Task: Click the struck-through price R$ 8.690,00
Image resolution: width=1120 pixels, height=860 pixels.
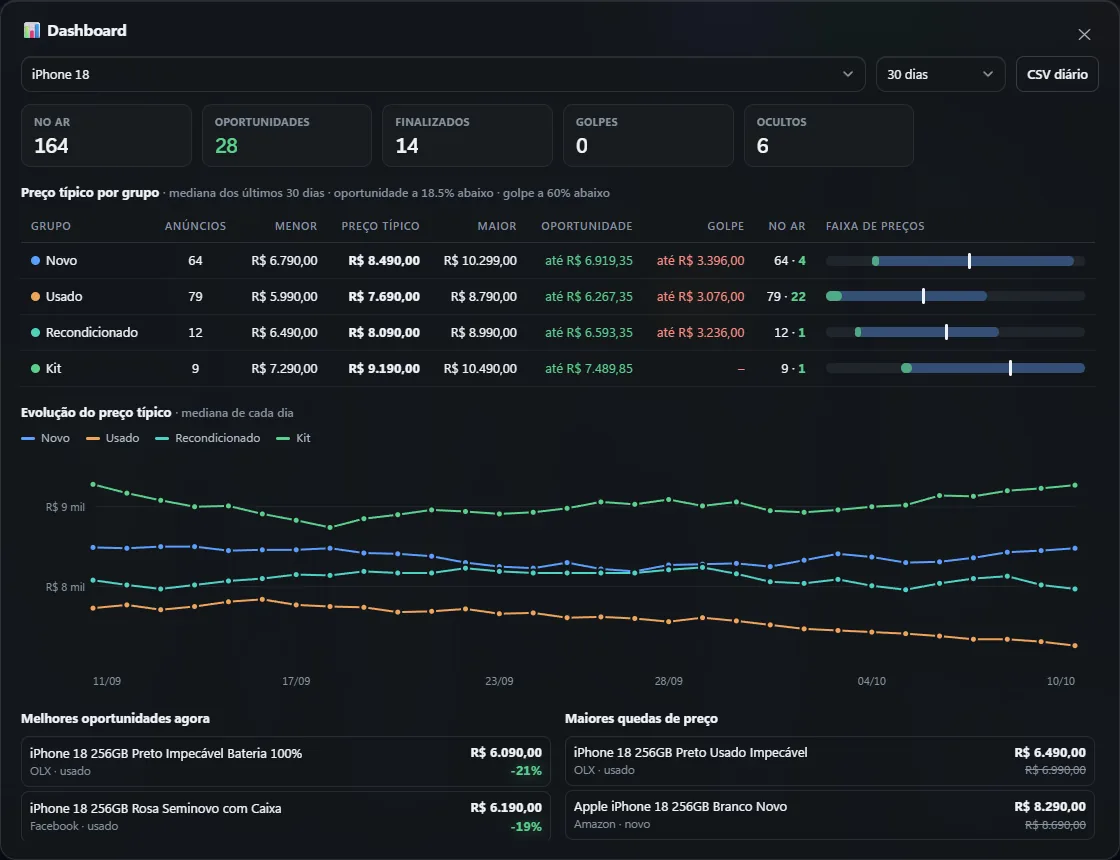Action: click(x=1055, y=825)
